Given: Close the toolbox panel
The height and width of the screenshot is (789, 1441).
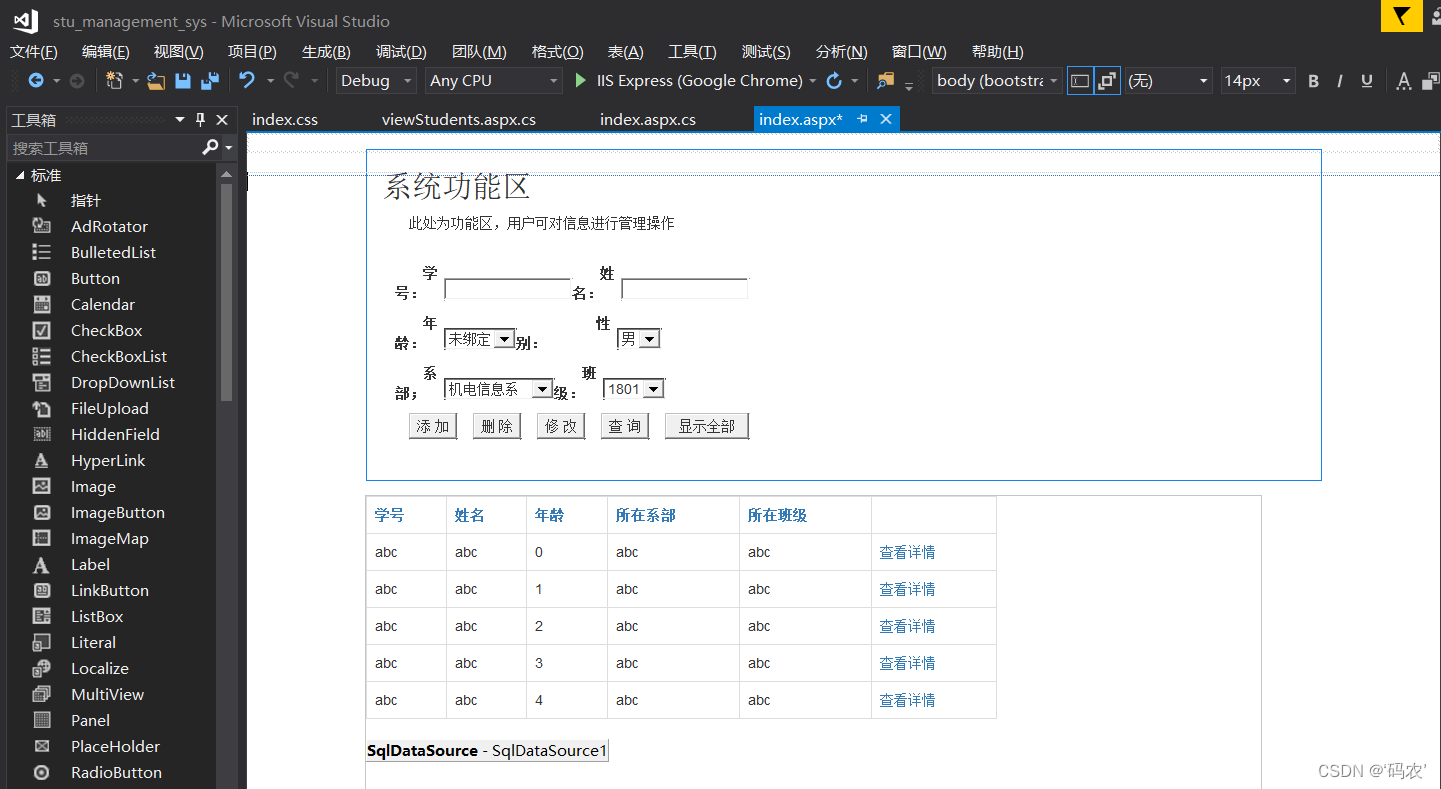Looking at the screenshot, I should (x=222, y=120).
